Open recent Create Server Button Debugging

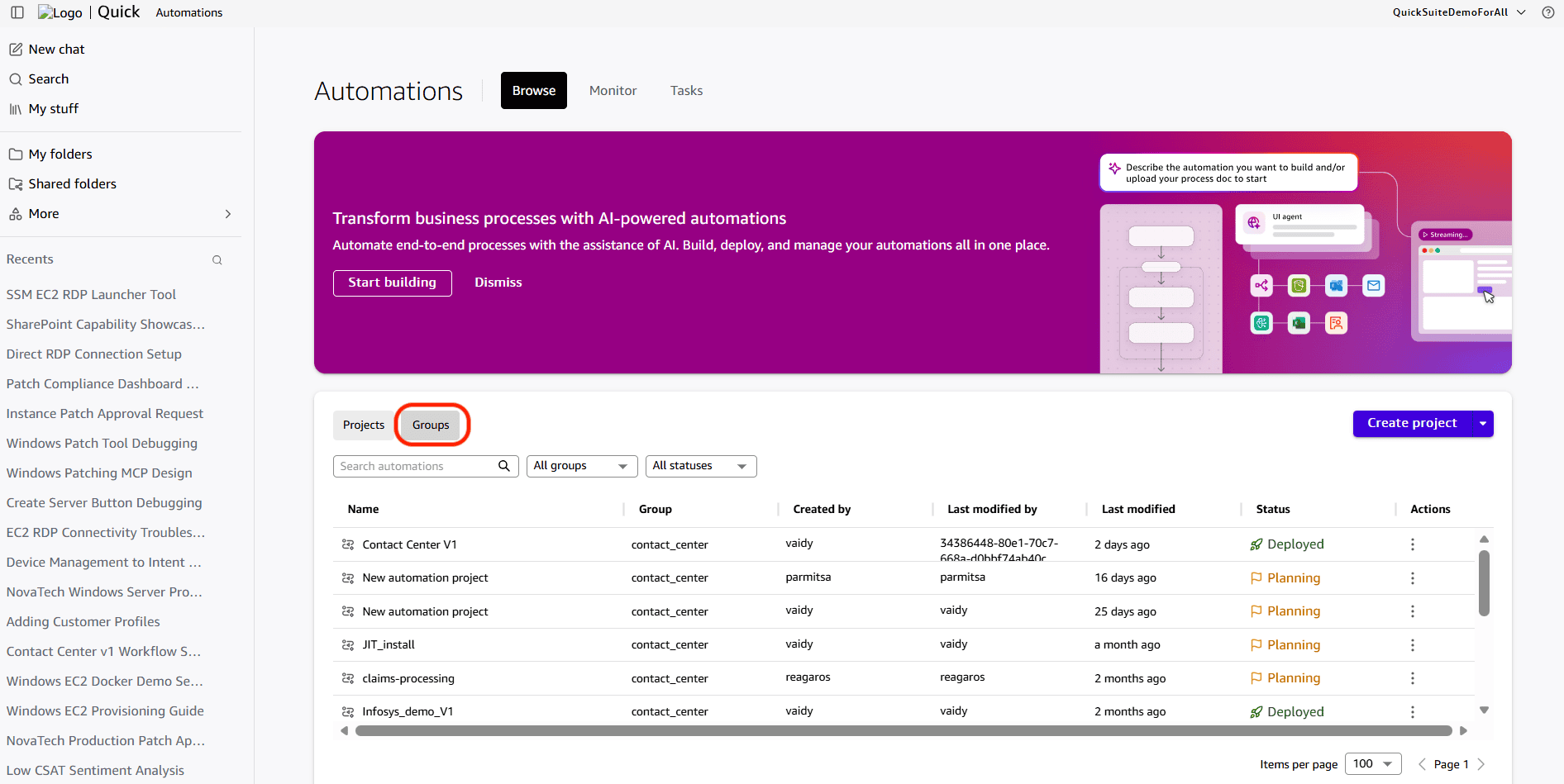104,503
